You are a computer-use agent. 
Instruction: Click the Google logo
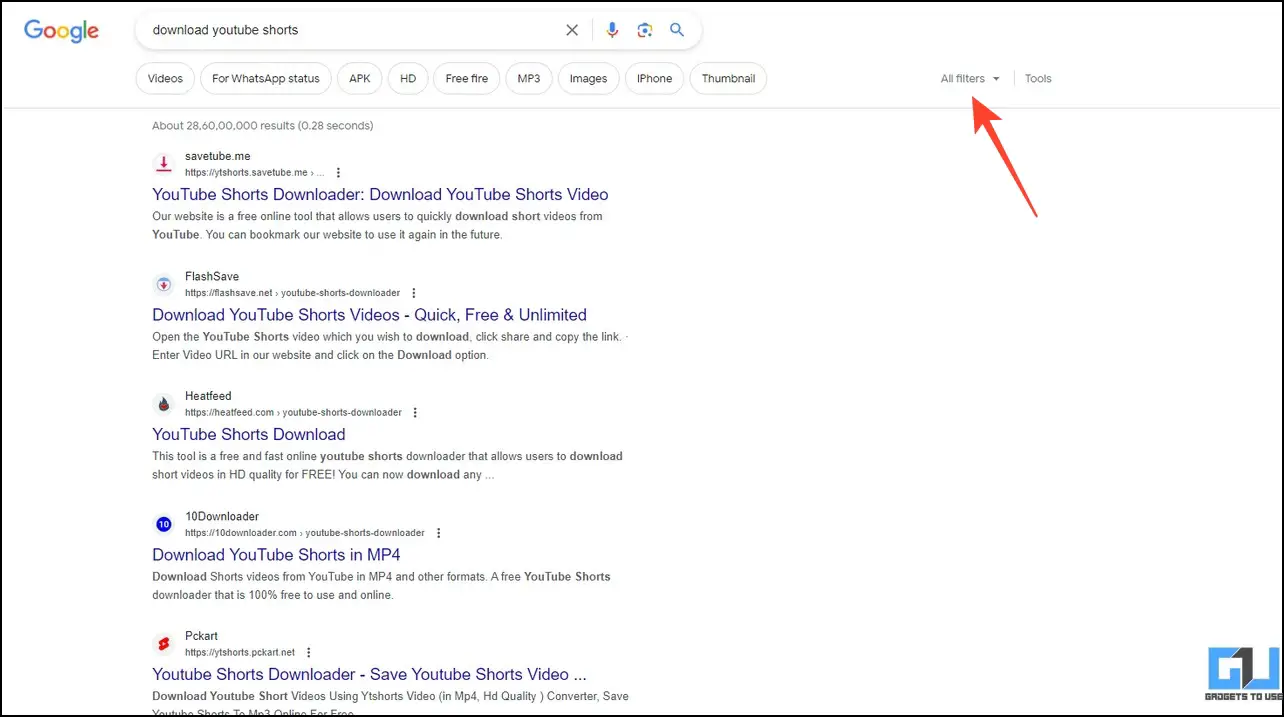(61, 30)
